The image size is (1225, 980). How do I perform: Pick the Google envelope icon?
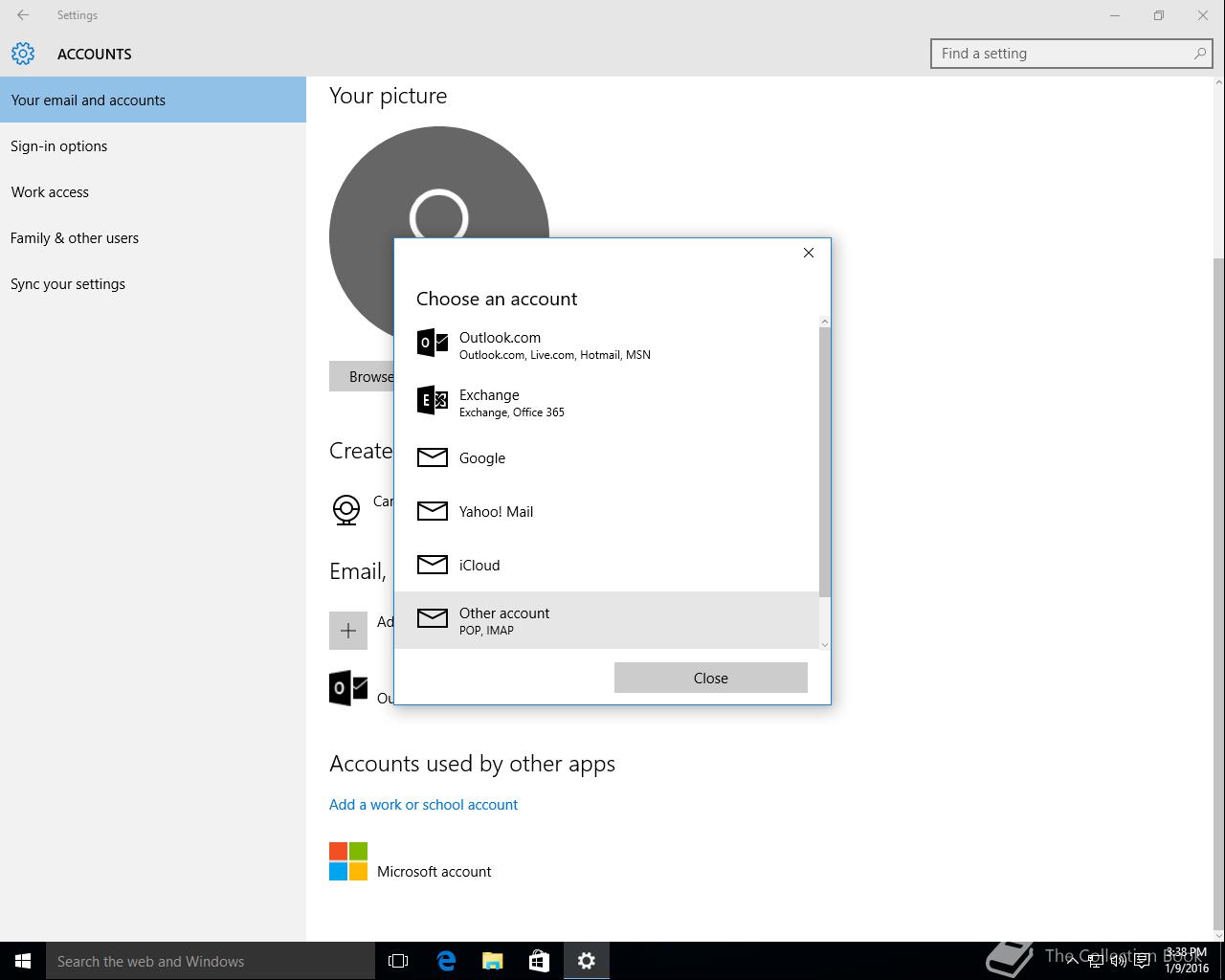433,457
